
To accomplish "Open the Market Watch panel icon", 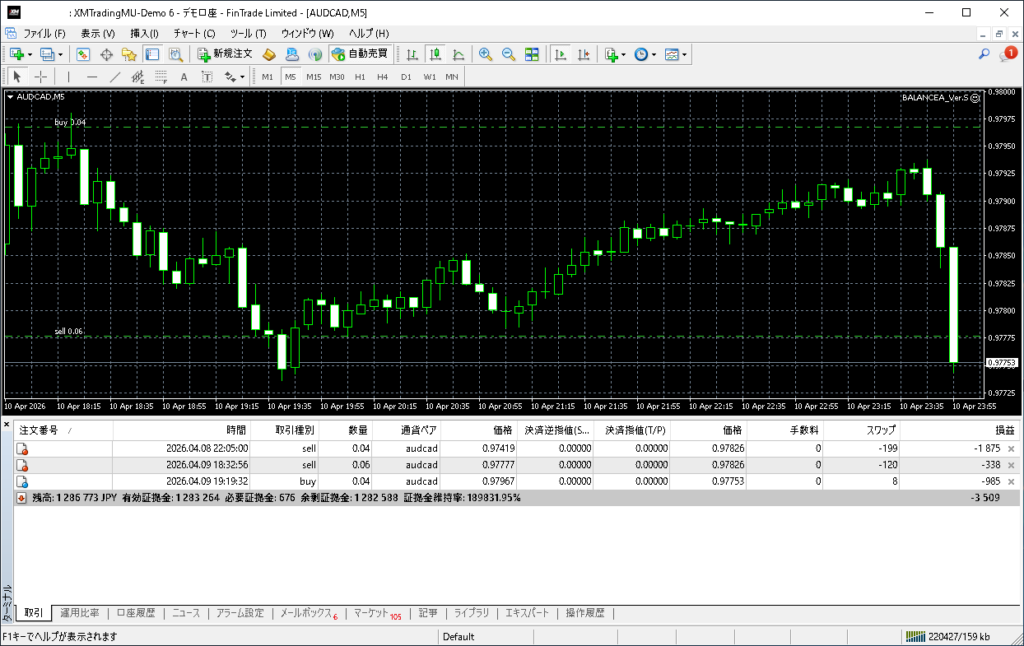I will (x=83, y=54).
